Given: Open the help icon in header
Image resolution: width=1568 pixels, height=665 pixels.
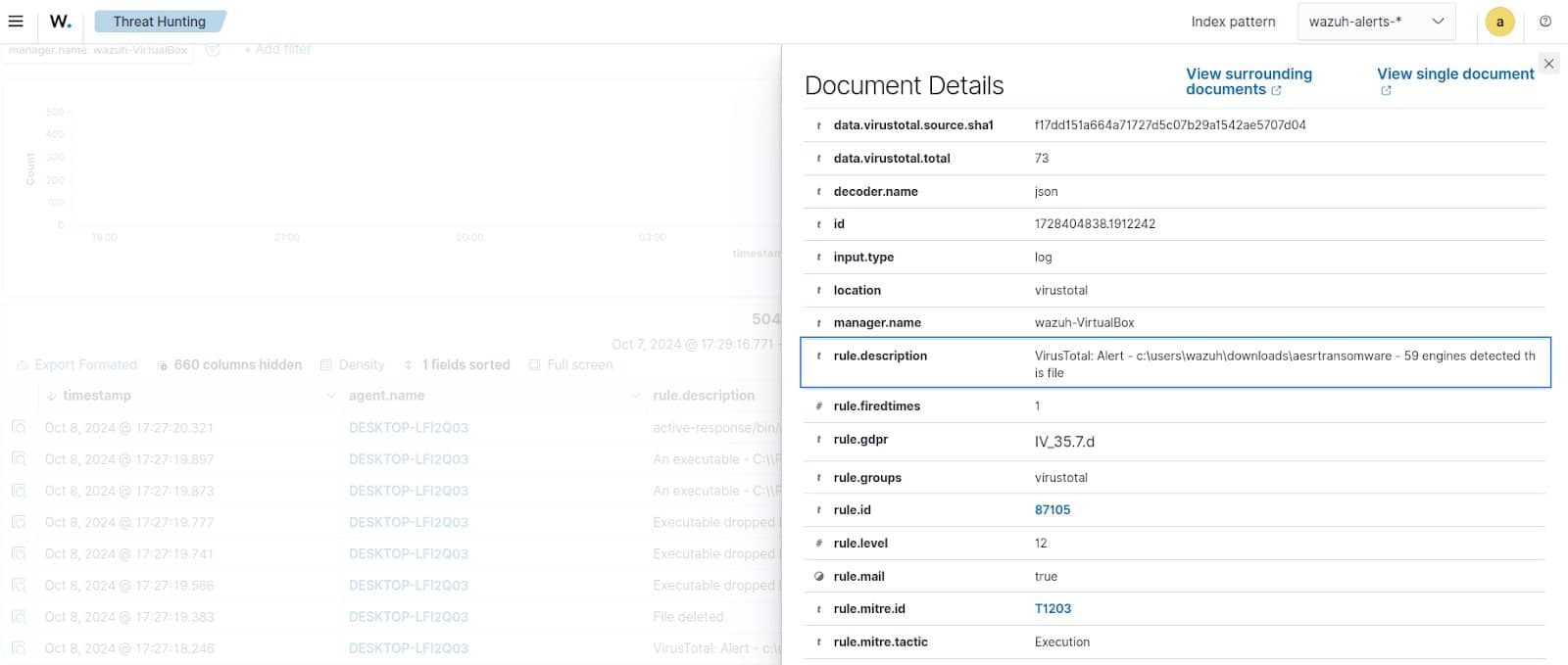Looking at the screenshot, I should (x=1545, y=22).
